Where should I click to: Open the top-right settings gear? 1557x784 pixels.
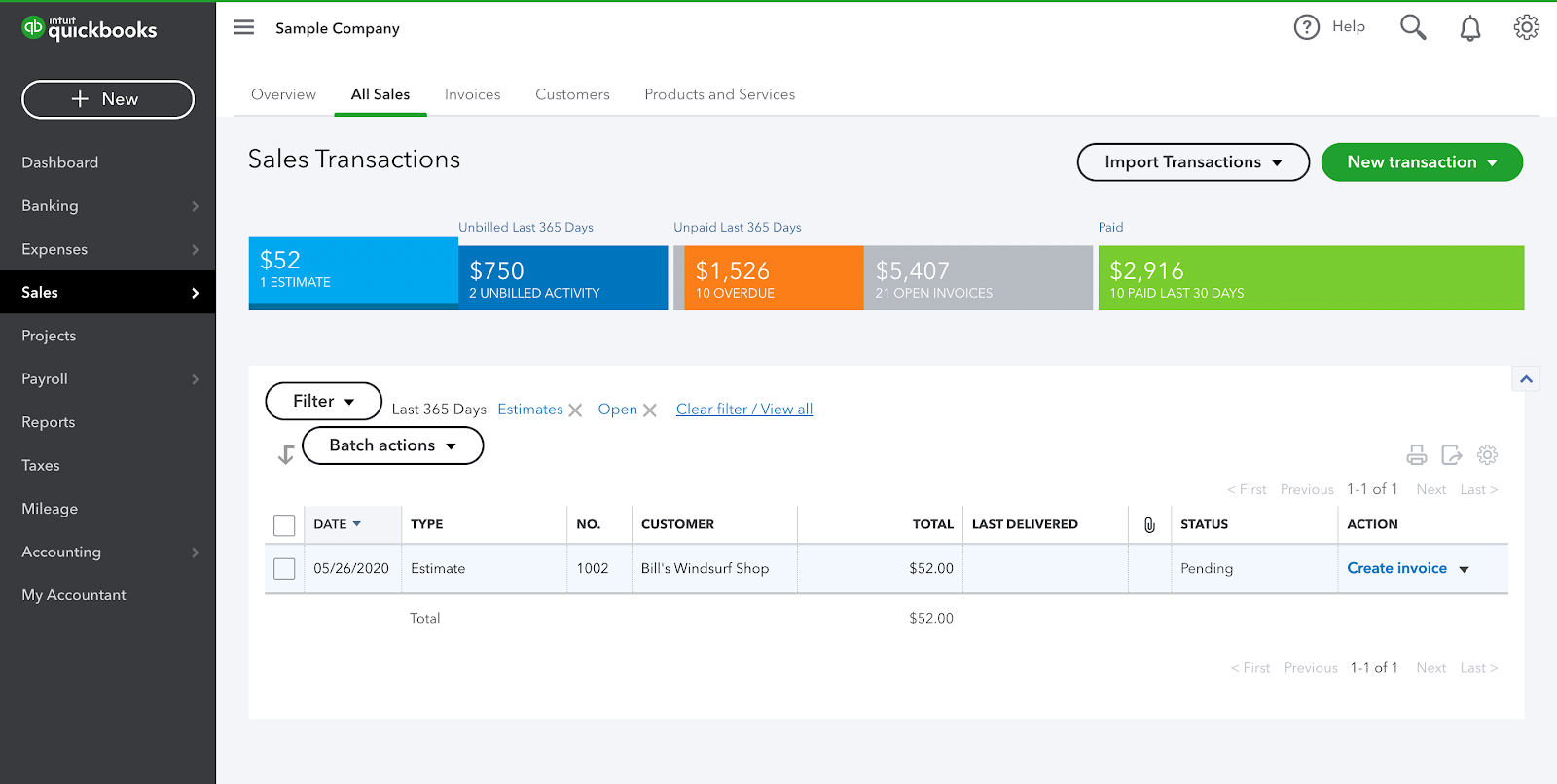pyautogui.click(x=1527, y=27)
